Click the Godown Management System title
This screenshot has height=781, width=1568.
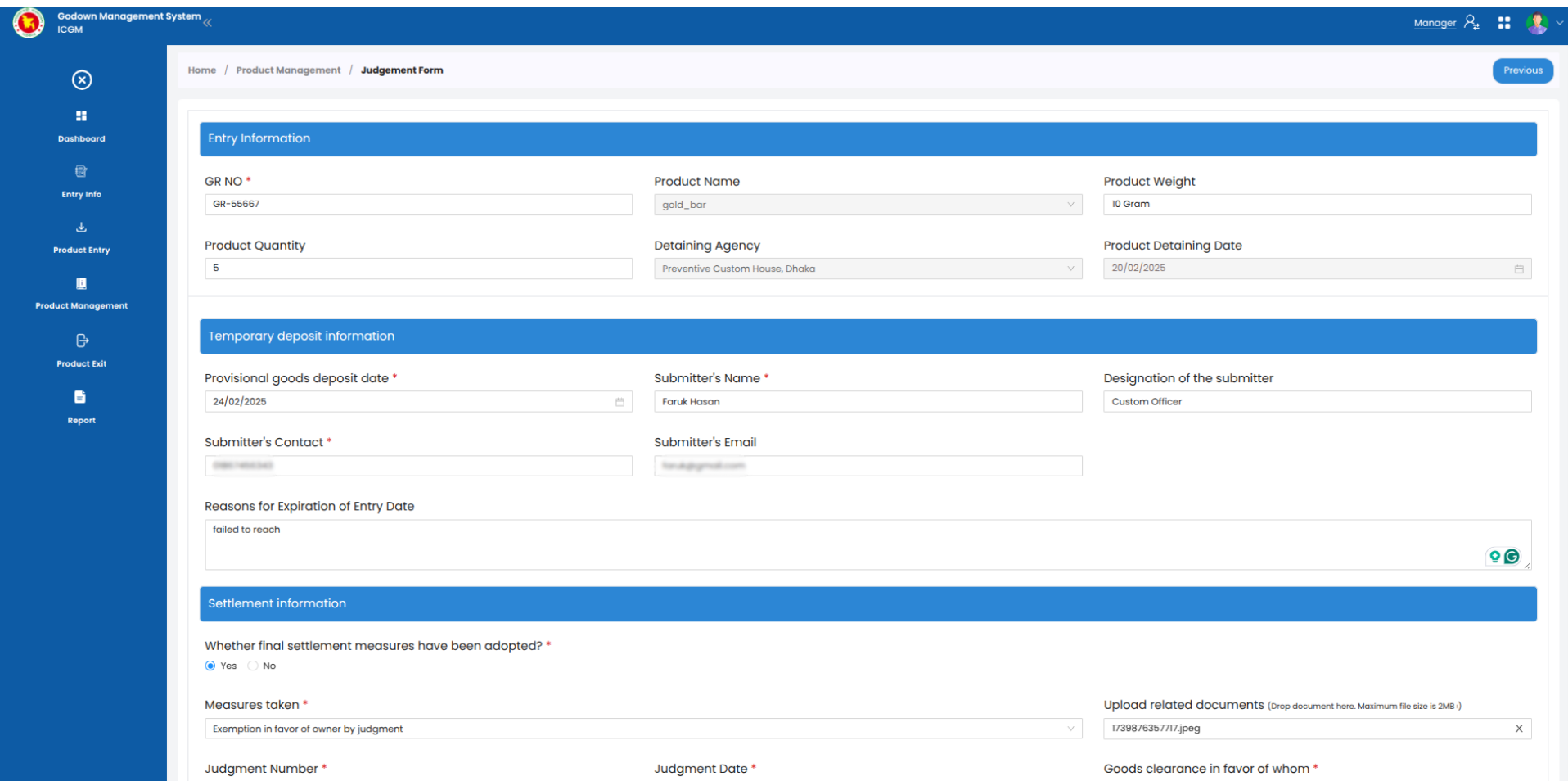(128, 16)
